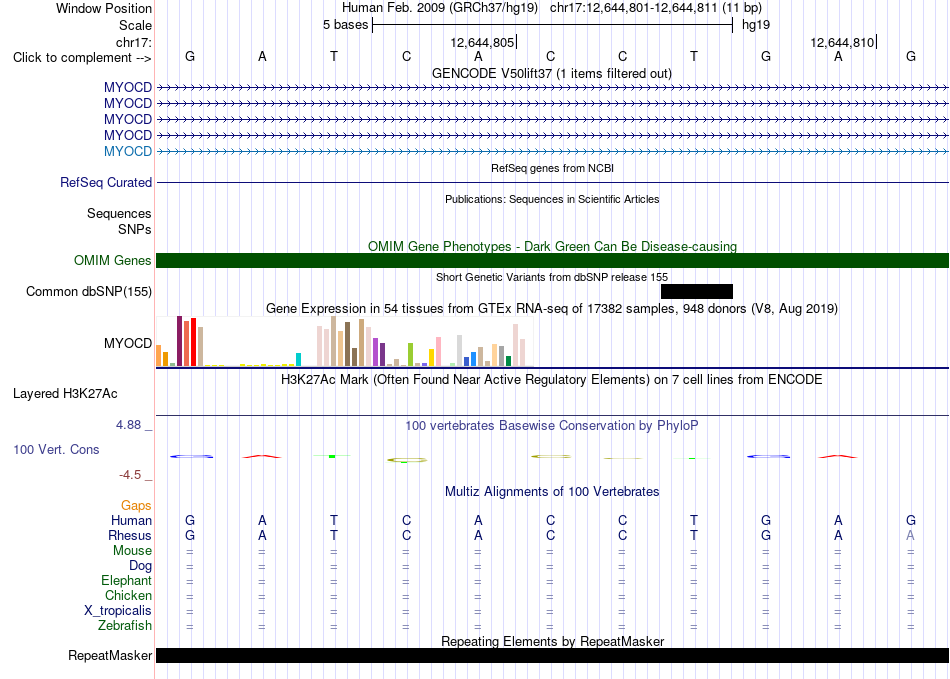Click the red PhyloP conservation mark under first A
The height and width of the screenshot is (679, 950).
point(262,456)
